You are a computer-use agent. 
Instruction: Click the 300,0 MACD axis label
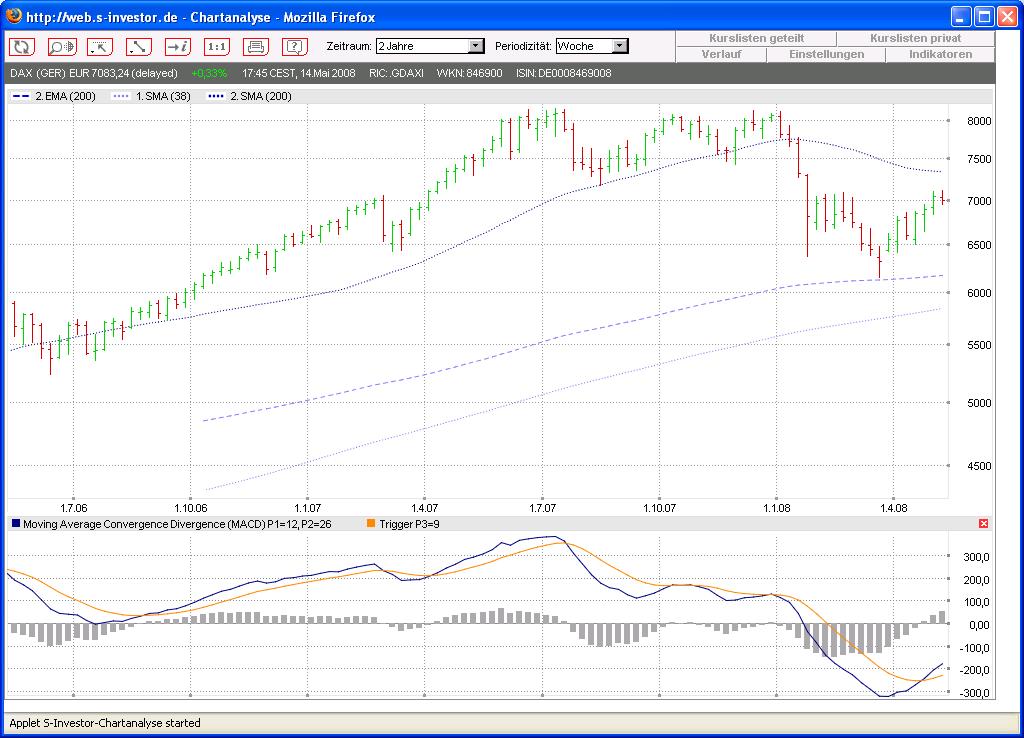pos(976,557)
